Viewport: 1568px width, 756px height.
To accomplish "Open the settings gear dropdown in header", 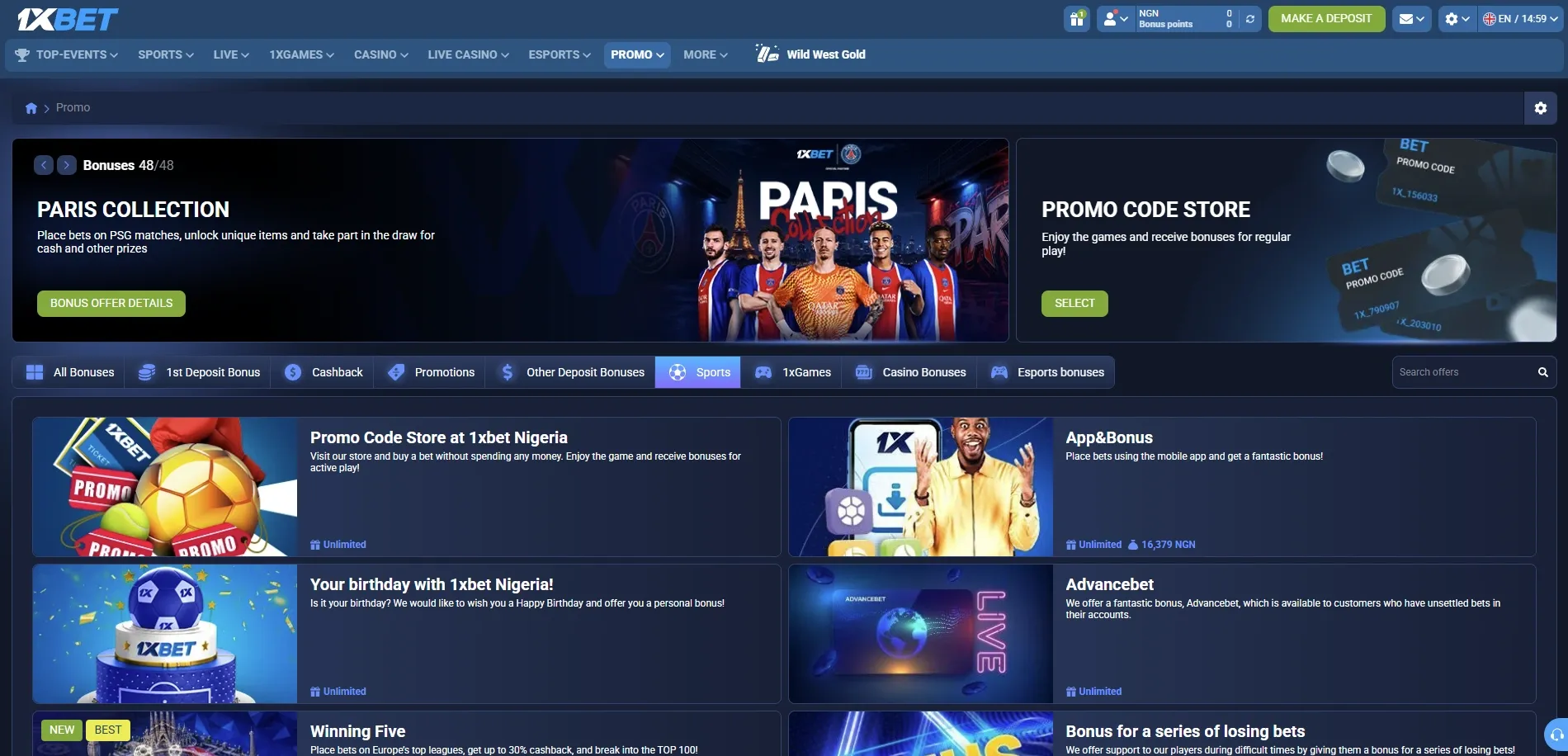I will (x=1457, y=19).
